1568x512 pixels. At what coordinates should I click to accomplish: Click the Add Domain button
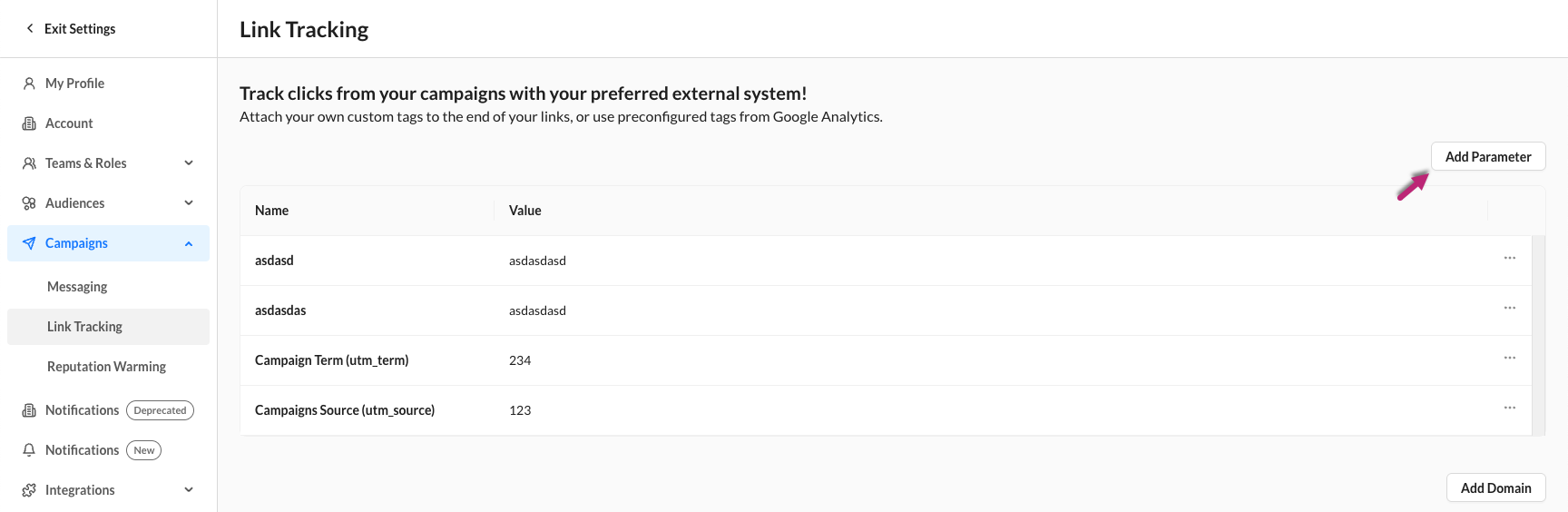click(x=1495, y=488)
